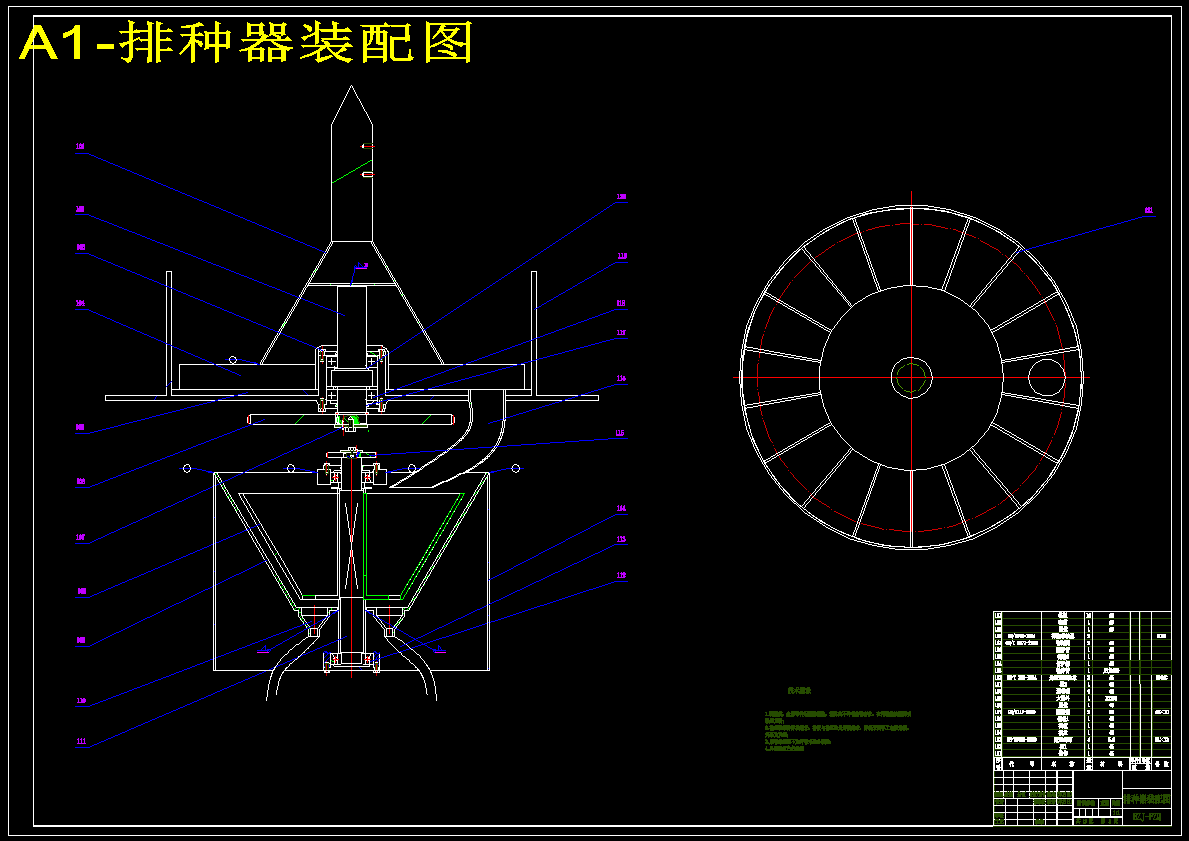The image size is (1189, 841).
Task: Click the green center hub circle of disc
Action: pos(911,377)
